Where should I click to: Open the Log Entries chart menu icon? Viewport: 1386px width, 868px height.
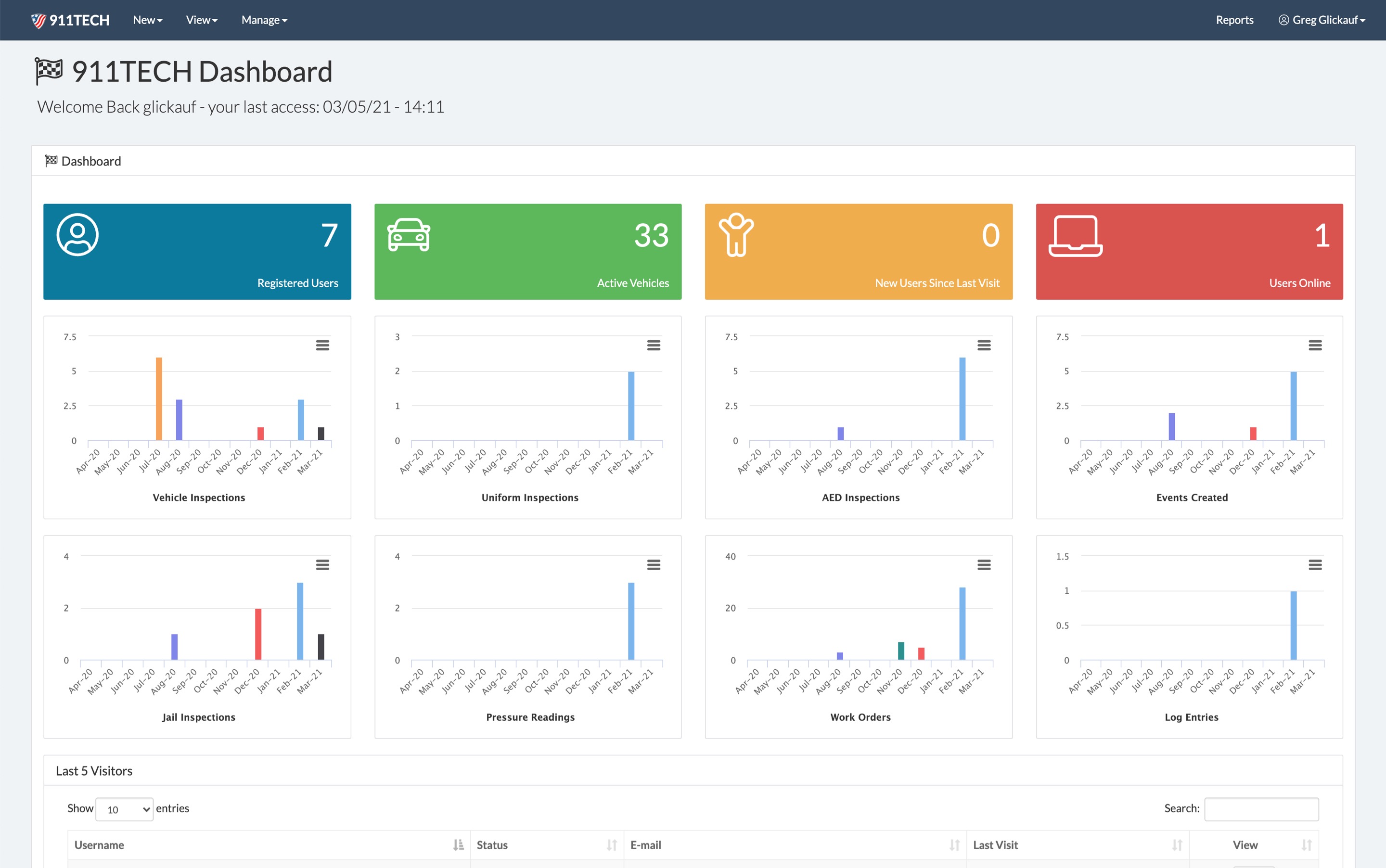pos(1315,565)
